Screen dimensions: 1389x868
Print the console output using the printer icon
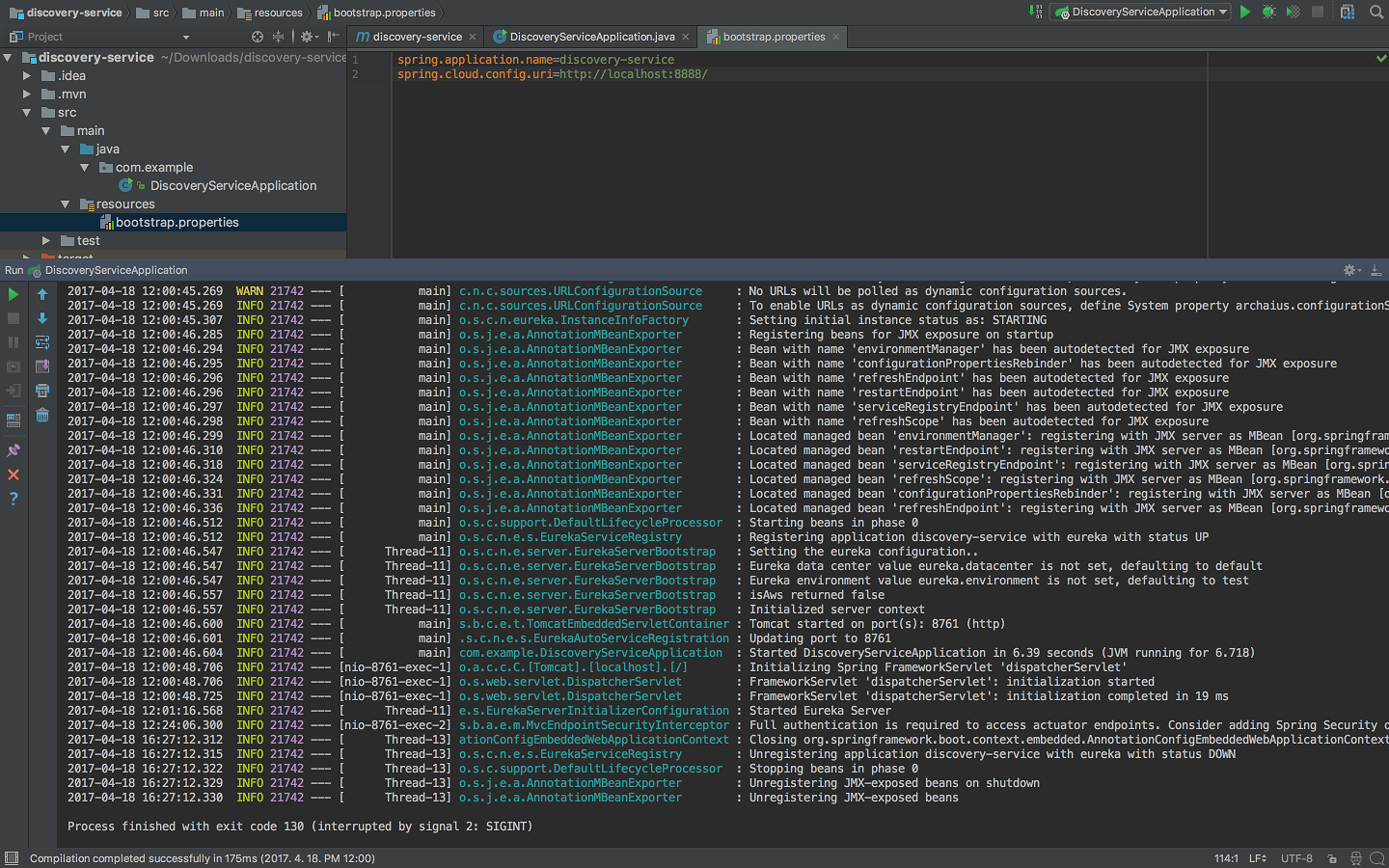click(x=42, y=391)
